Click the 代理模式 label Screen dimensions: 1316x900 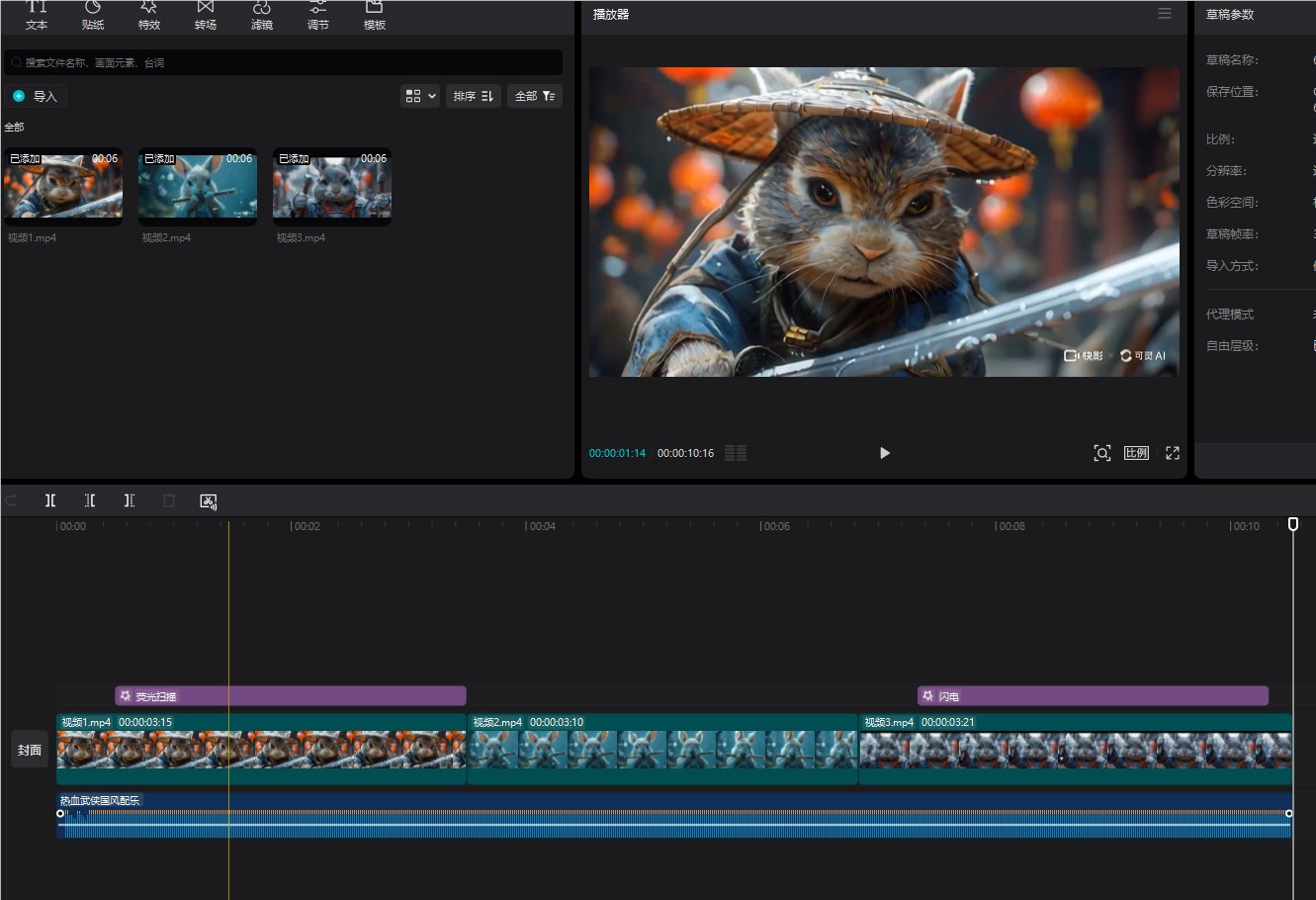[x=1230, y=315]
